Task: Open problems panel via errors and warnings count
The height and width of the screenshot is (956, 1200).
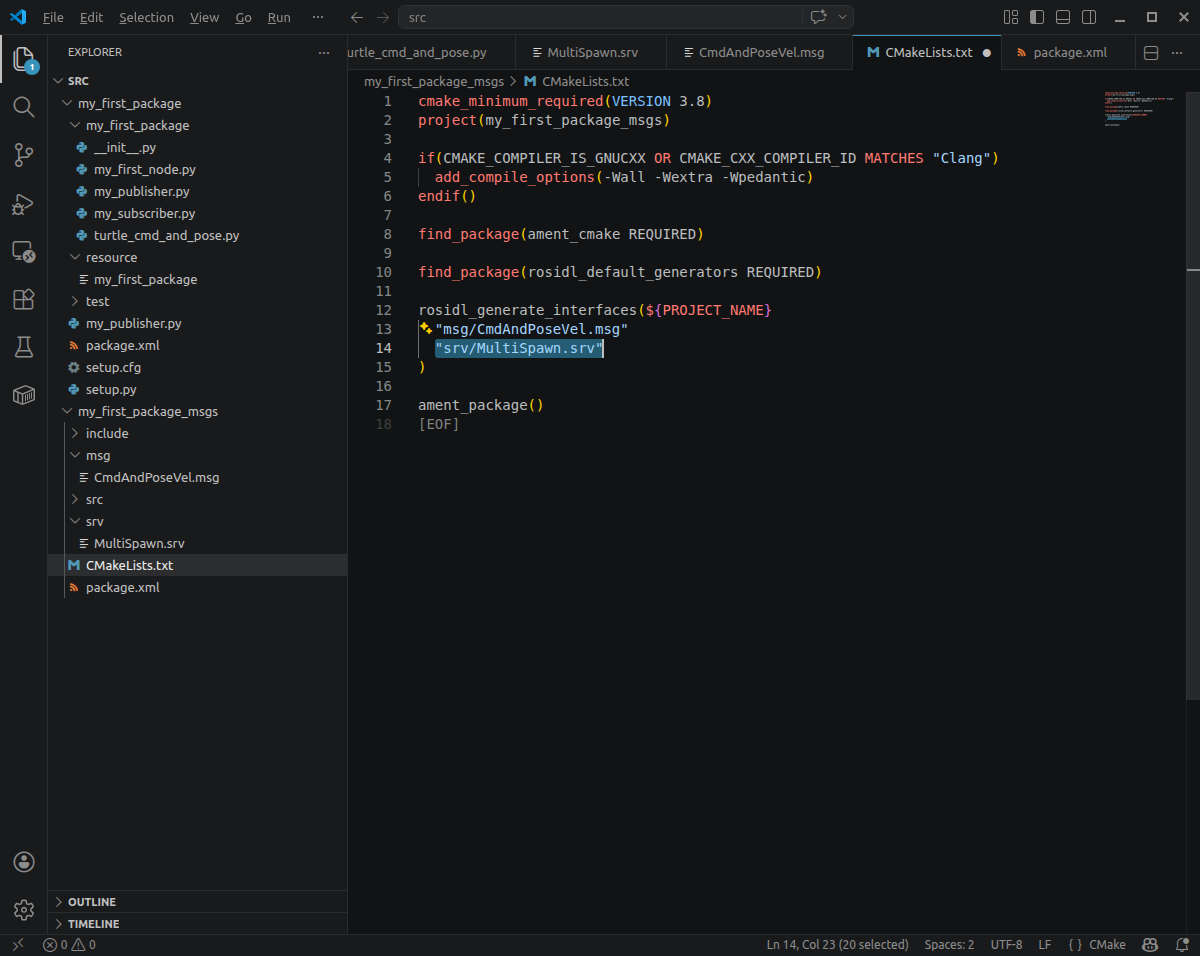Action: pyautogui.click(x=69, y=944)
